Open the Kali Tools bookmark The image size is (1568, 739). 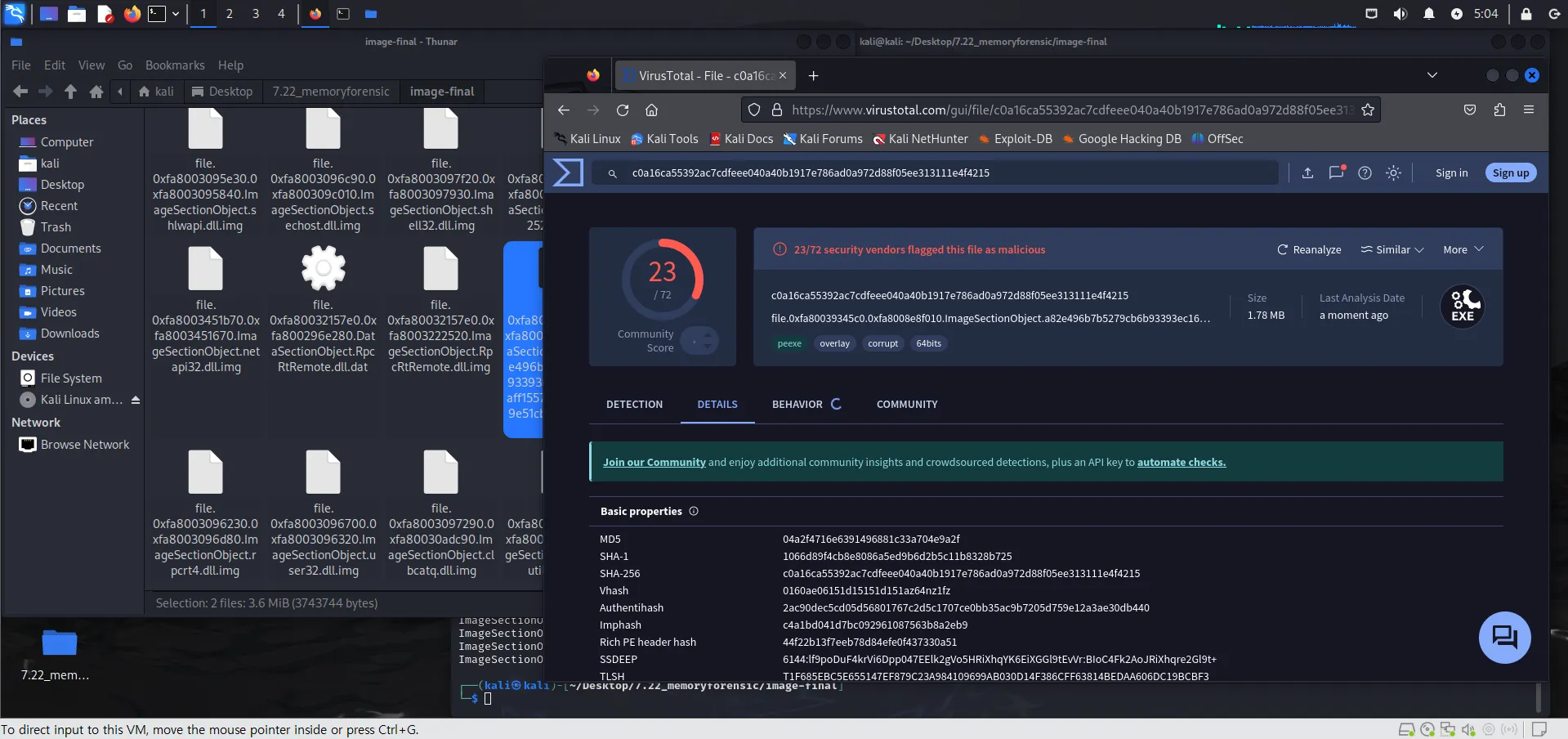click(x=664, y=139)
